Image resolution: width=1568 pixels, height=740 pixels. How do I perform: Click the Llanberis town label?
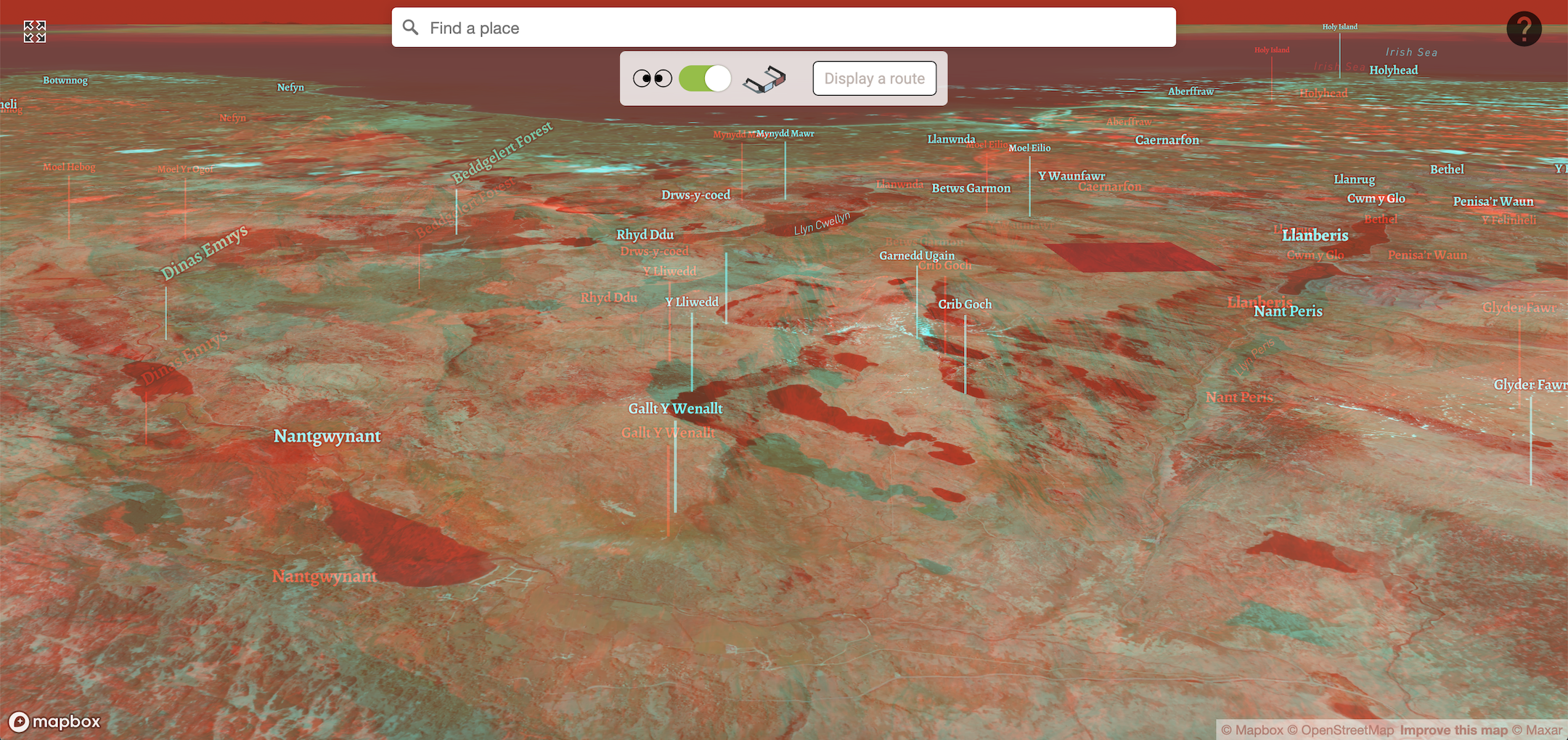tap(1315, 235)
